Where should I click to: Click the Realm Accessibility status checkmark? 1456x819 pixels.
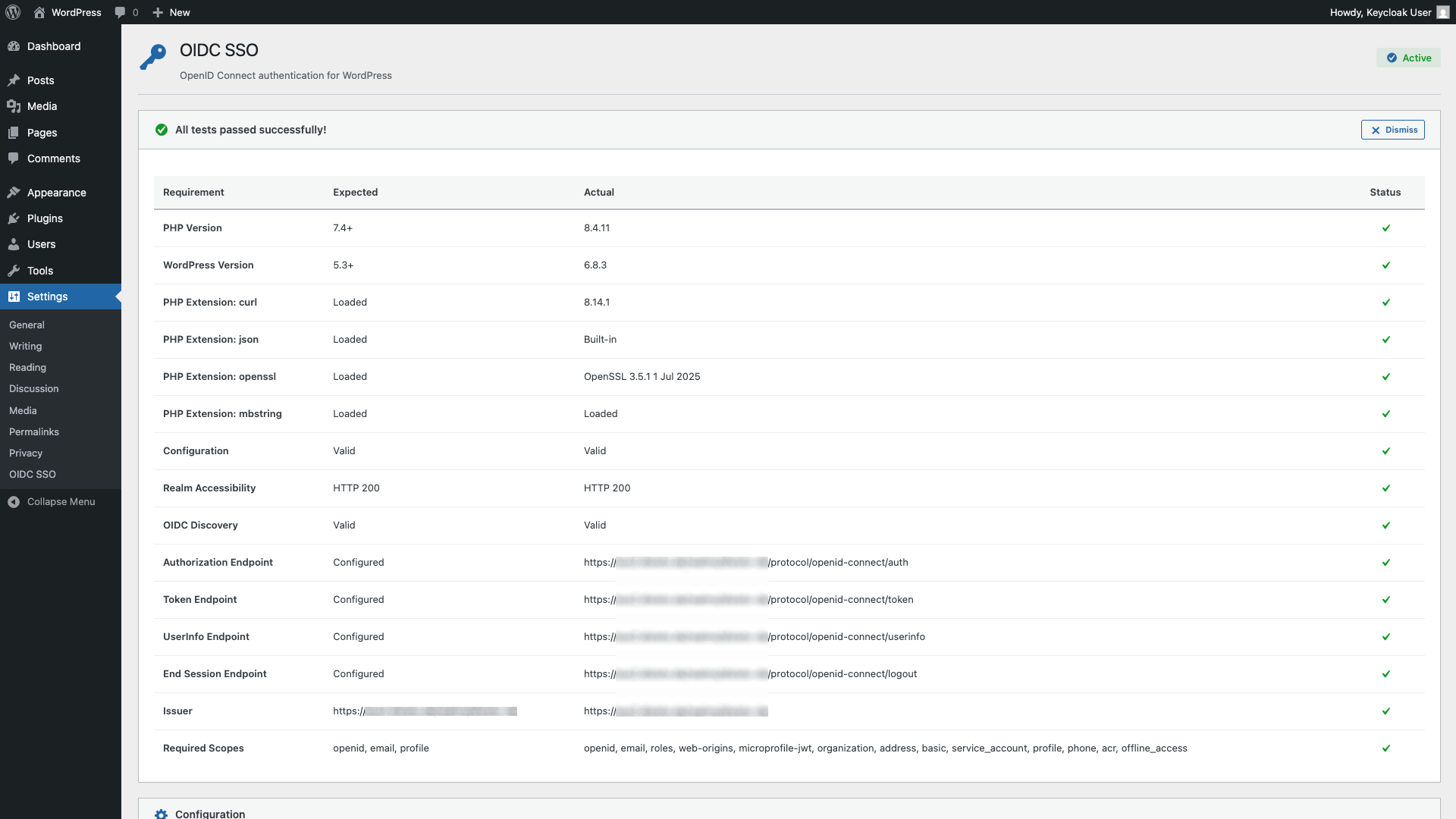1386,488
